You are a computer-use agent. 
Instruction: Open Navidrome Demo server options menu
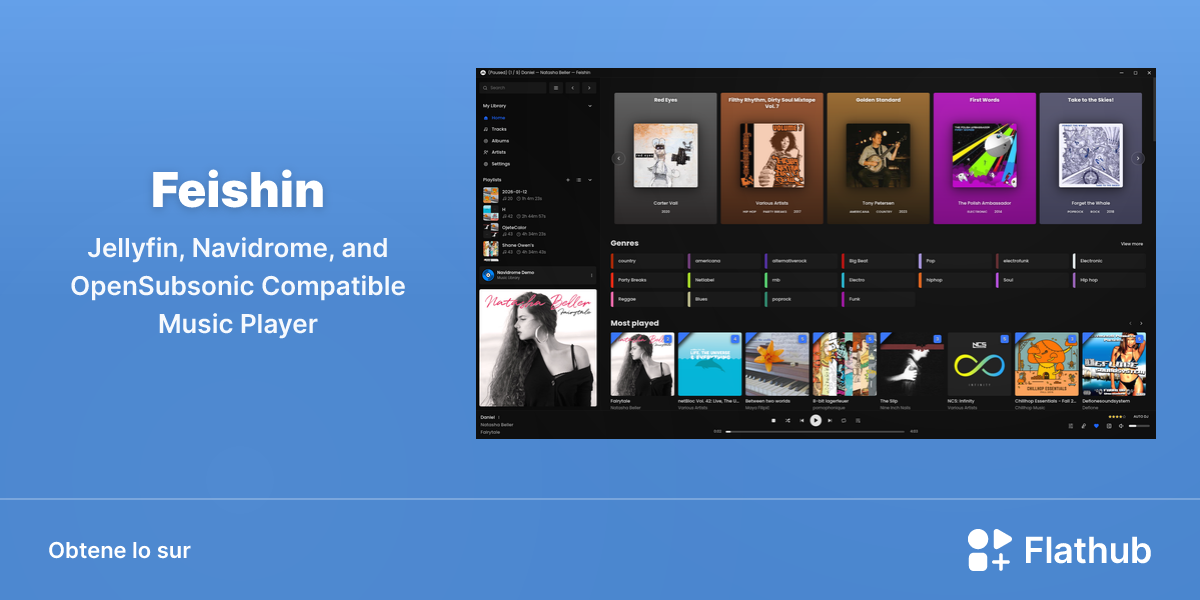(592, 275)
